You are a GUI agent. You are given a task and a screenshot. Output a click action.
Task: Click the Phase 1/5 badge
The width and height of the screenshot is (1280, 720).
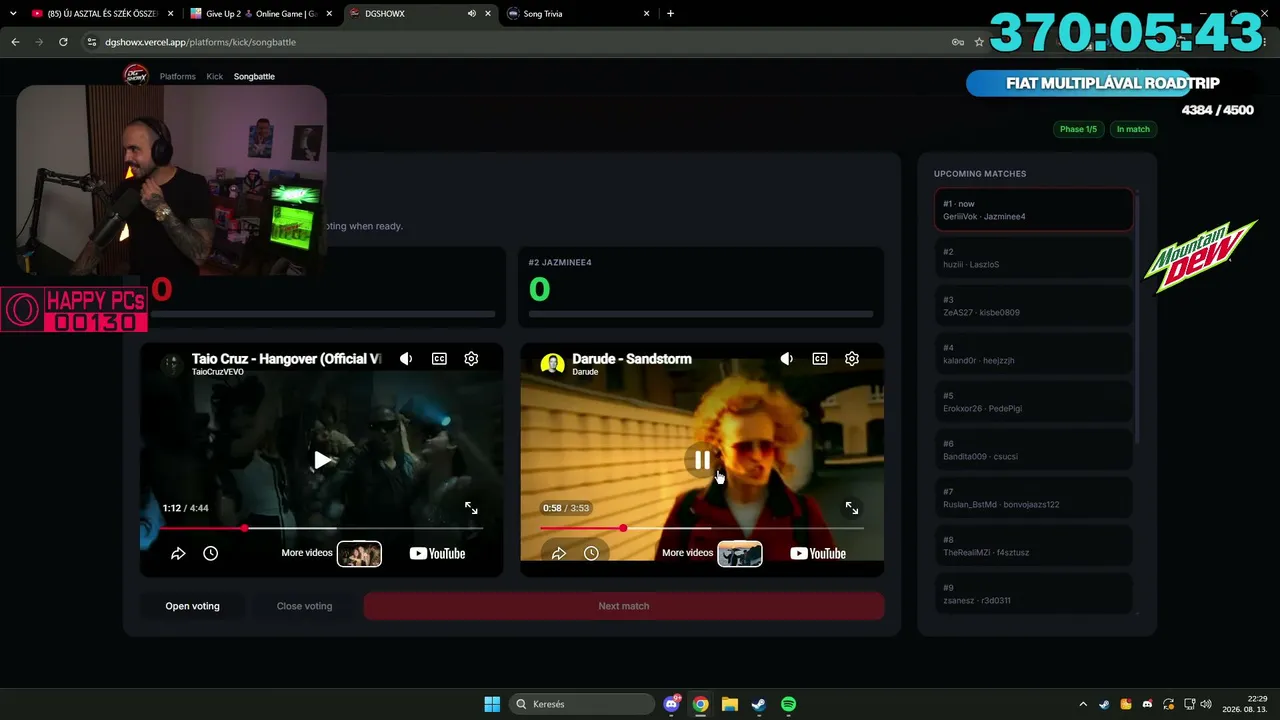(1078, 129)
